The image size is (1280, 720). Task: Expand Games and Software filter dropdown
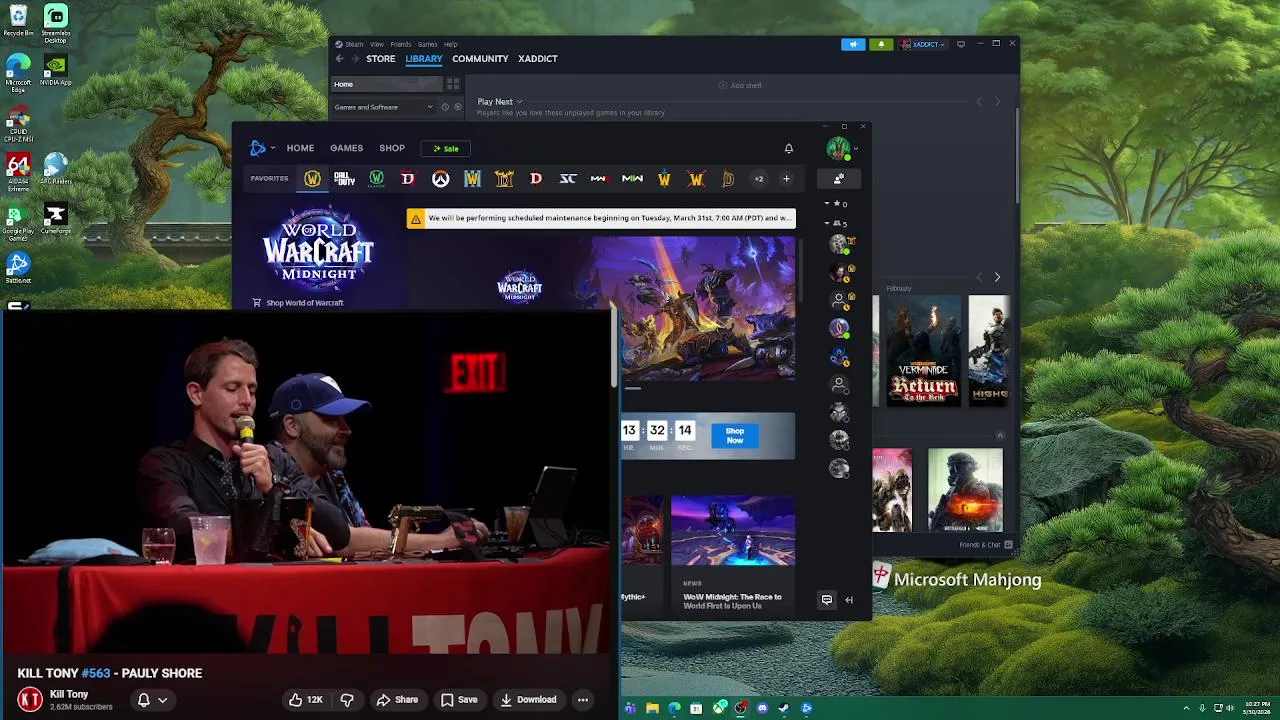pyautogui.click(x=384, y=107)
